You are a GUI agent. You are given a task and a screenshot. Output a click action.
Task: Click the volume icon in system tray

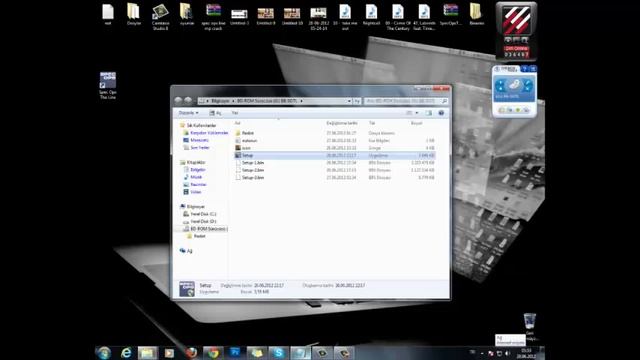tap(507, 353)
